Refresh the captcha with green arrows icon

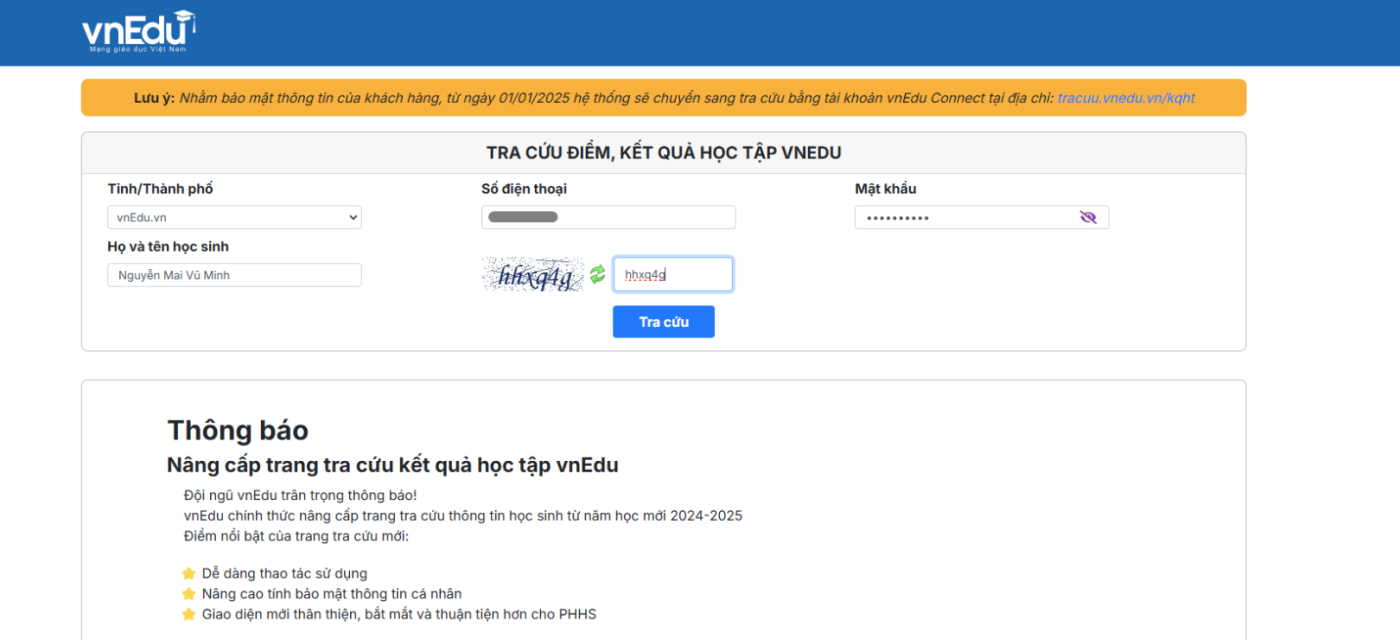pyautogui.click(x=597, y=274)
